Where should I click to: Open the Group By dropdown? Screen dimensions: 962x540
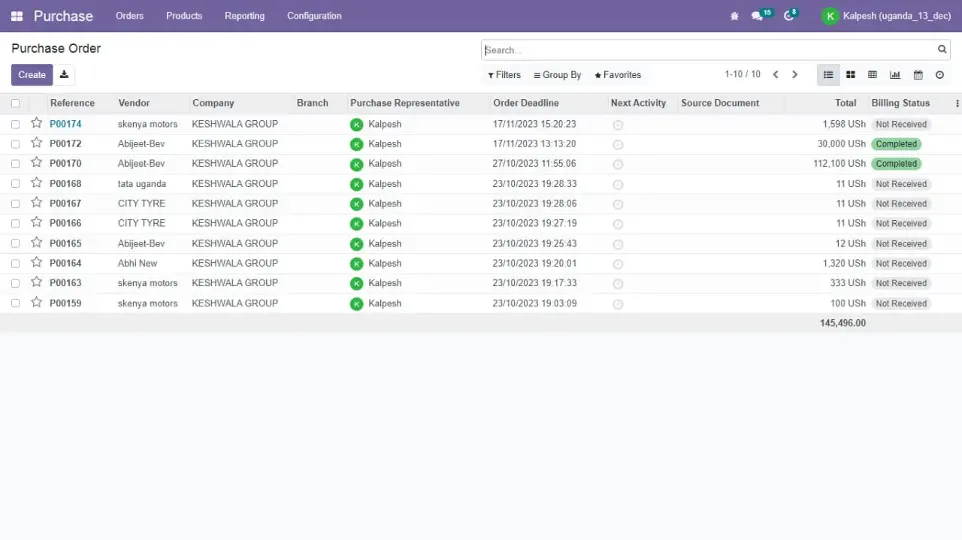(x=557, y=75)
